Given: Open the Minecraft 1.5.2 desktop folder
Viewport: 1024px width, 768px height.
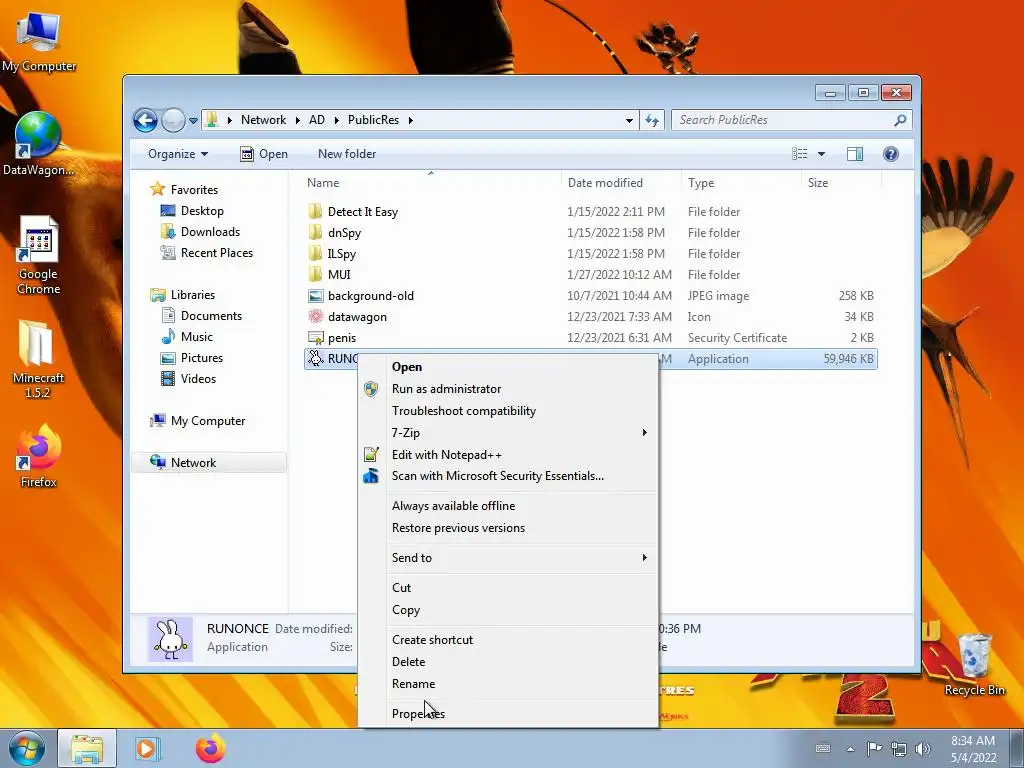Looking at the screenshot, I should point(38,359).
